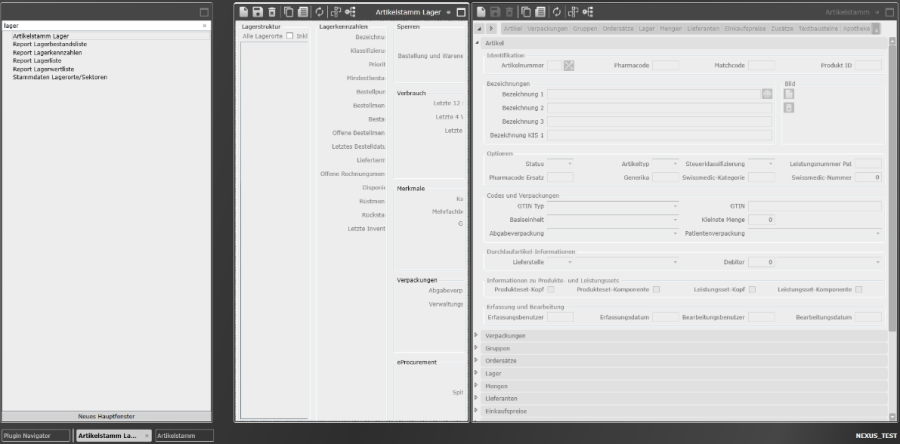Image resolution: width=900 pixels, height=444 pixels.
Task: Open the GTIN Typ dropdown
Action: (675, 206)
